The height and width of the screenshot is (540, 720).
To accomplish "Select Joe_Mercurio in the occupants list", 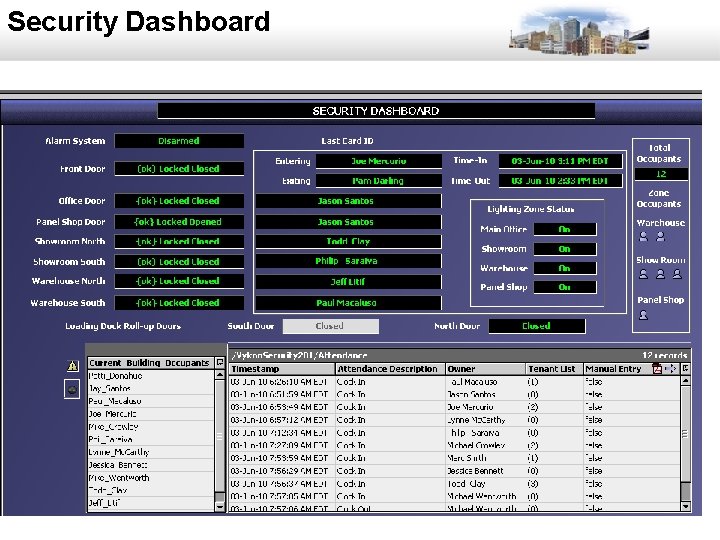I will click(x=151, y=414).
